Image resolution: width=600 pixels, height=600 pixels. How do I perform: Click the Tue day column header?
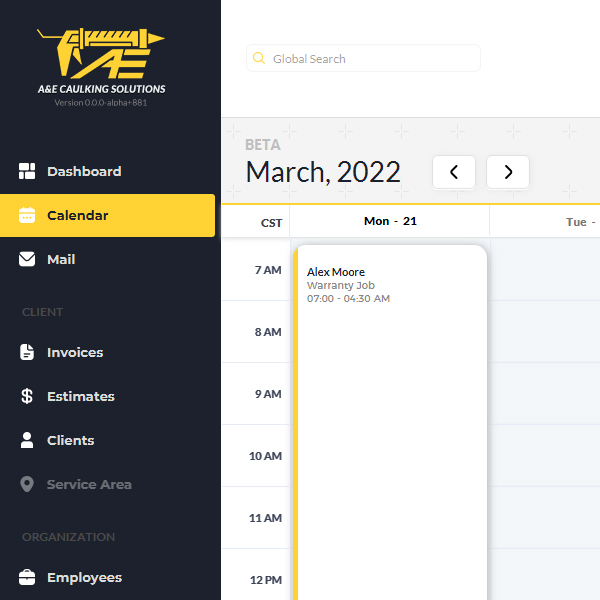575,222
